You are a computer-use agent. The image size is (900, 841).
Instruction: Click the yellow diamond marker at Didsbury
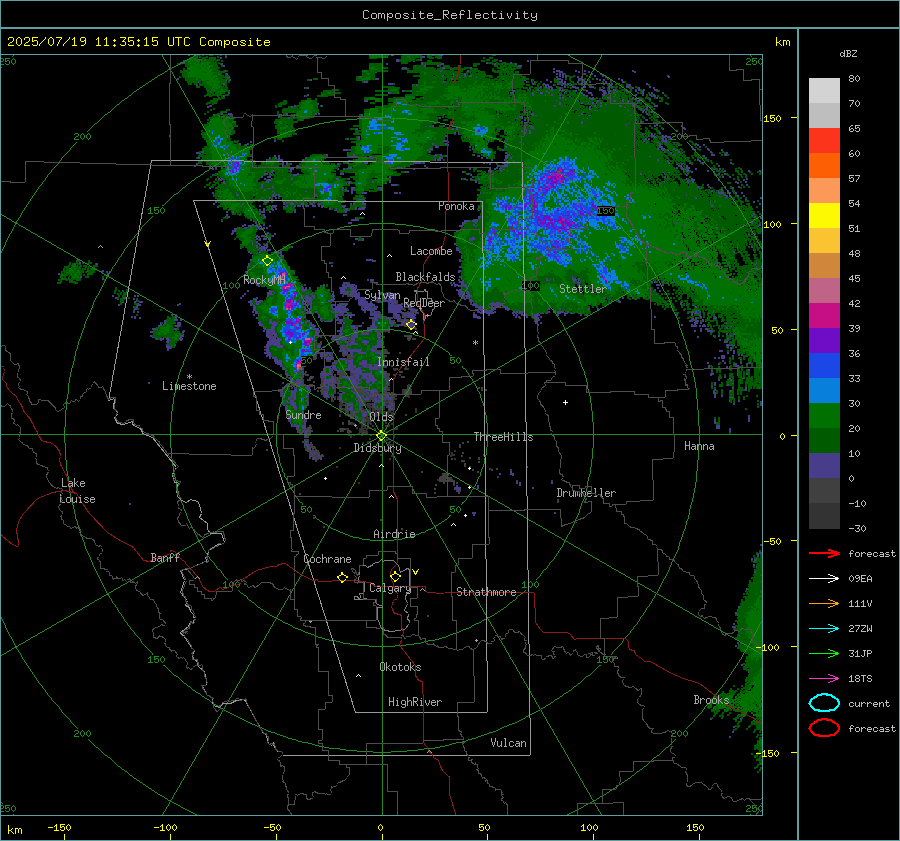click(x=381, y=436)
